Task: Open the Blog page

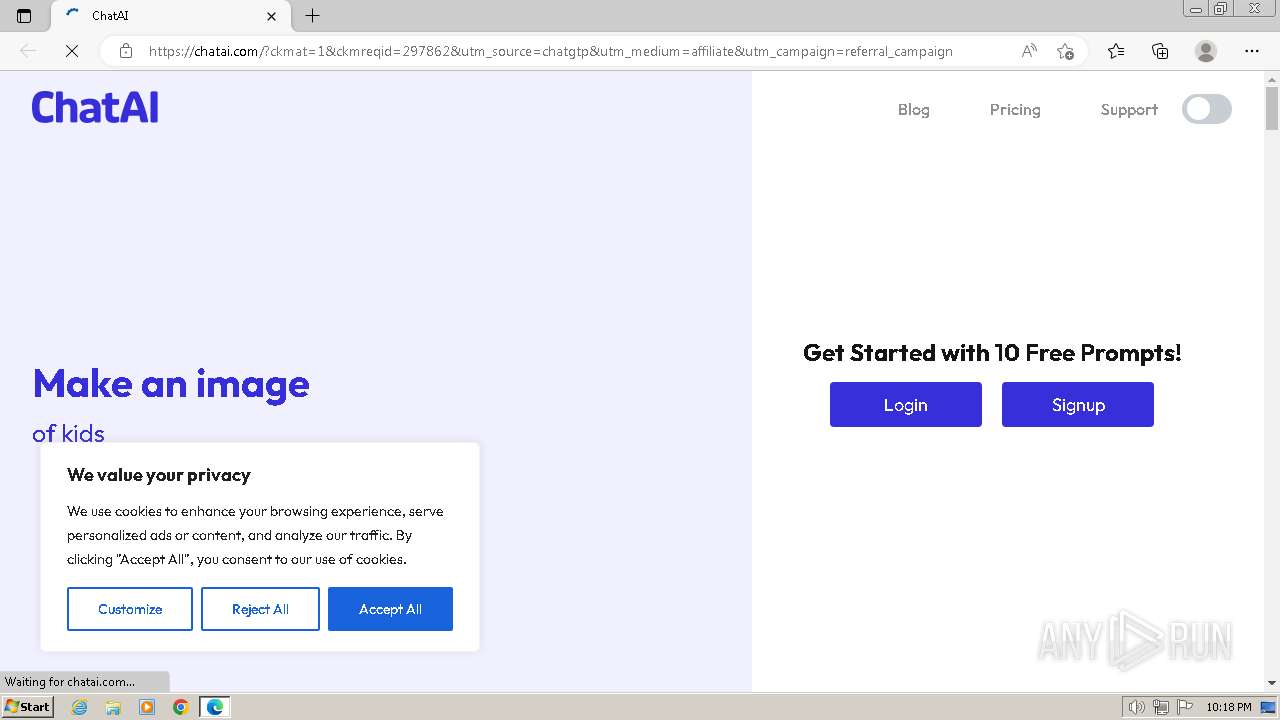Action: [913, 110]
